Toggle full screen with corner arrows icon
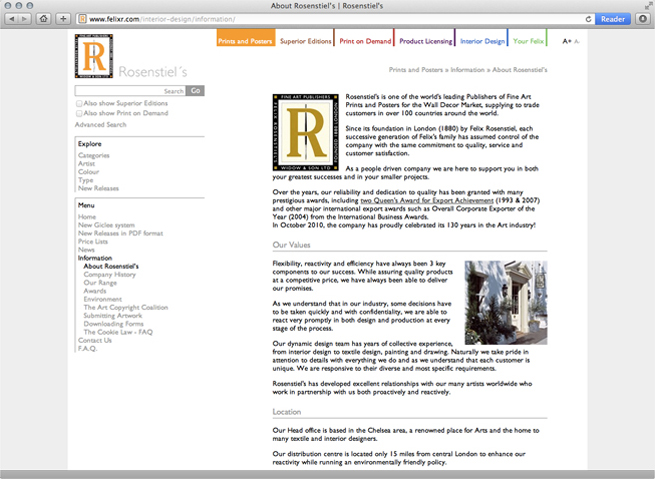 (648, 5)
